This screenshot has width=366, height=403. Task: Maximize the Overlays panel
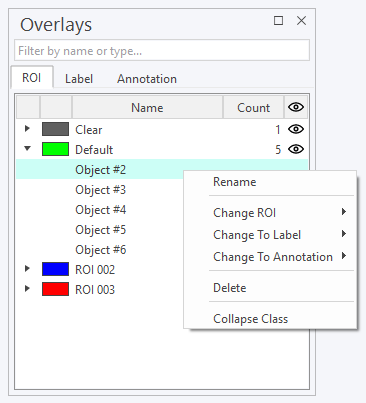278,21
